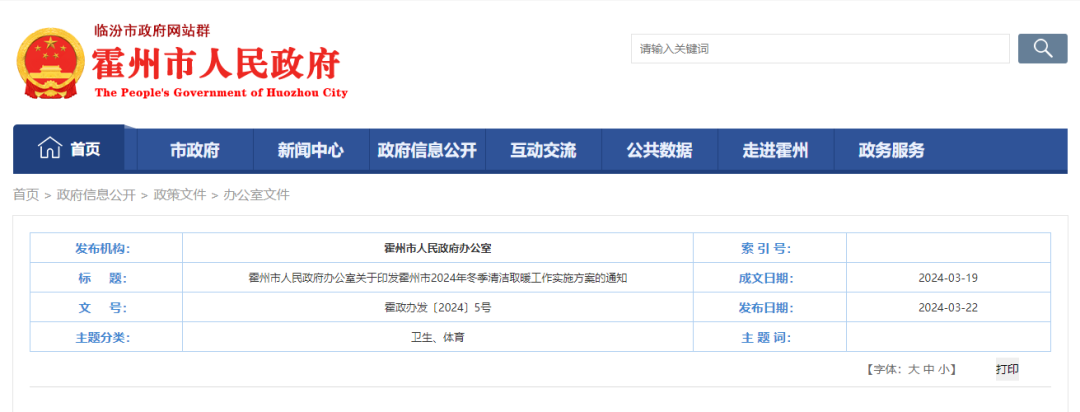Click the 文号 label cell
The height and width of the screenshot is (412, 1080).
click(x=106, y=308)
